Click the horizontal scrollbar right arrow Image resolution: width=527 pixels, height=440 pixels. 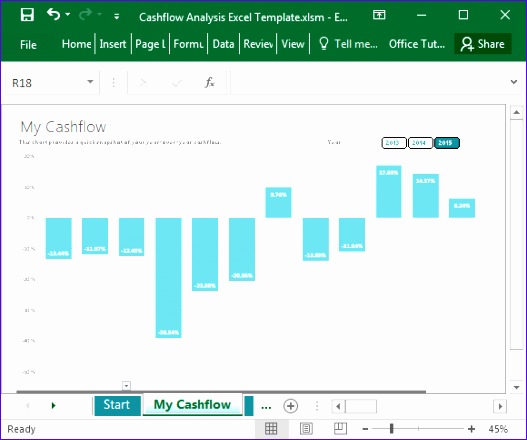[500, 406]
